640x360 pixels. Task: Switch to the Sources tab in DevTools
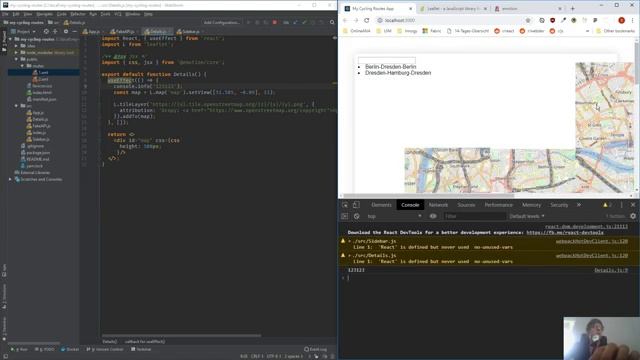tap(466, 205)
